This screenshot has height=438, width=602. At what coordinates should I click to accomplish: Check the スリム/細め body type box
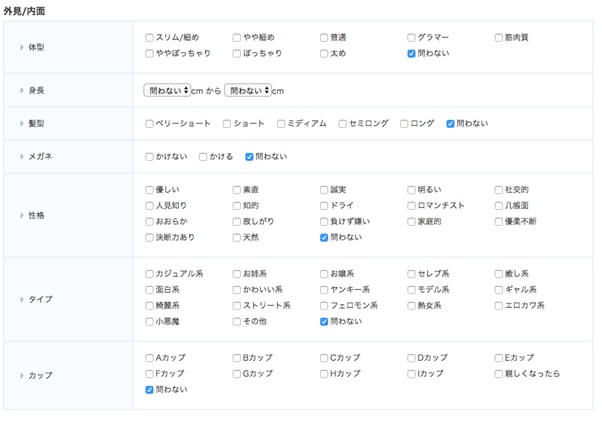pyautogui.click(x=149, y=38)
